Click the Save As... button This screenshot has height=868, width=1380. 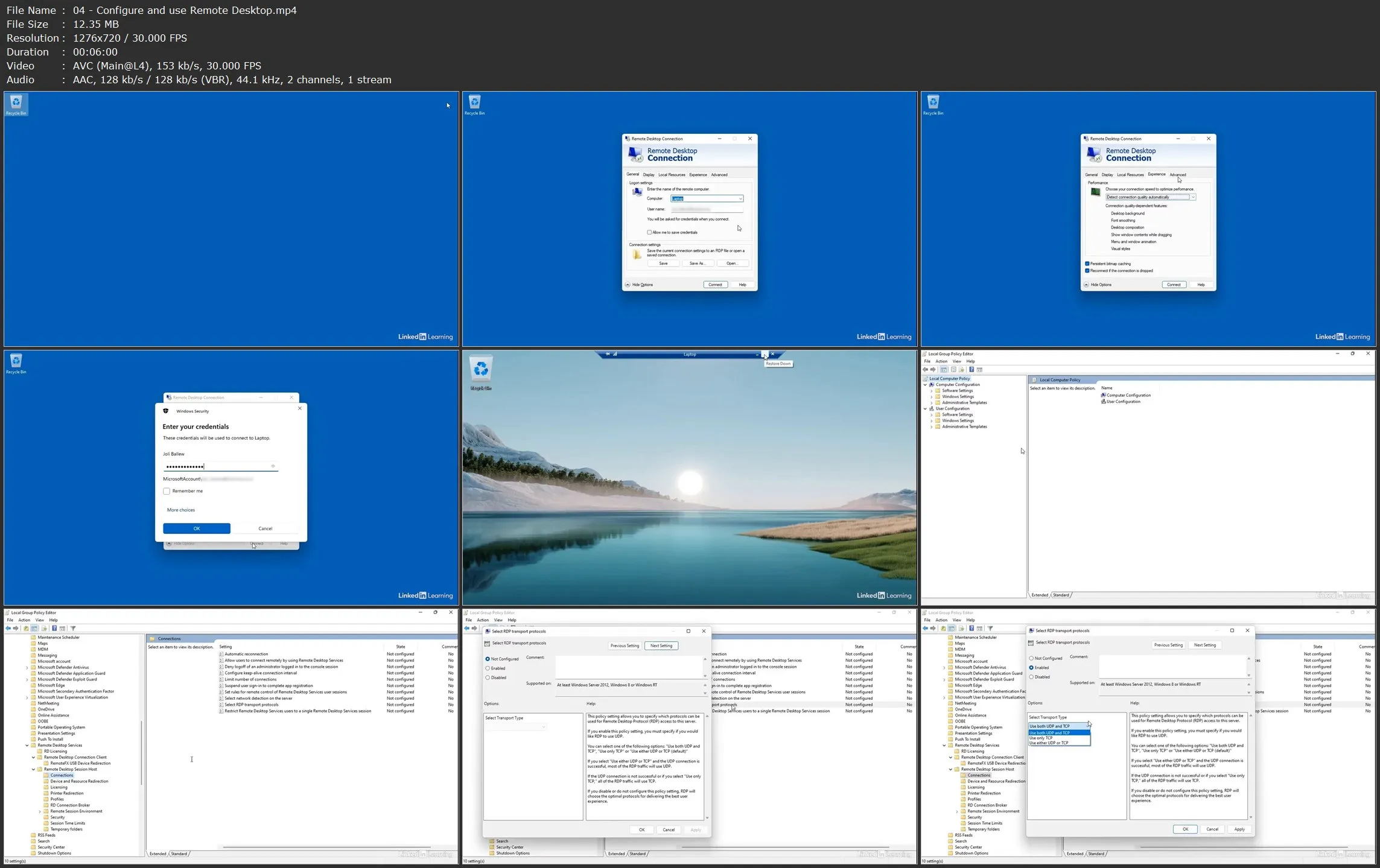pyautogui.click(x=698, y=264)
